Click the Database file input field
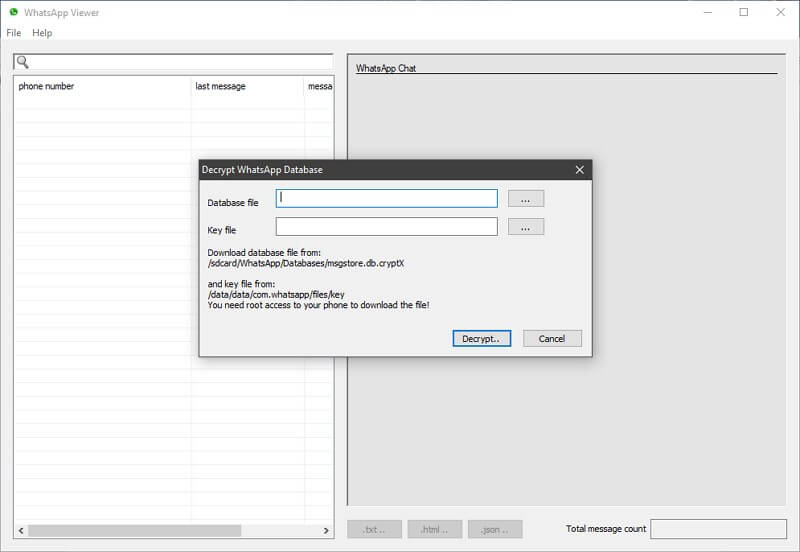Screen dimensions: 800x552 (386, 198)
